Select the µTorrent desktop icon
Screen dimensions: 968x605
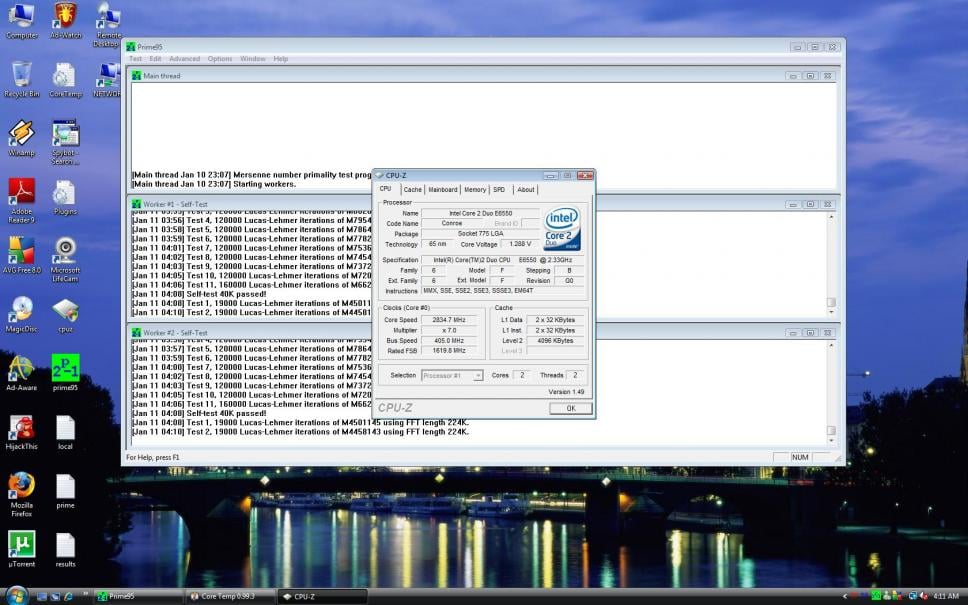tap(22, 549)
